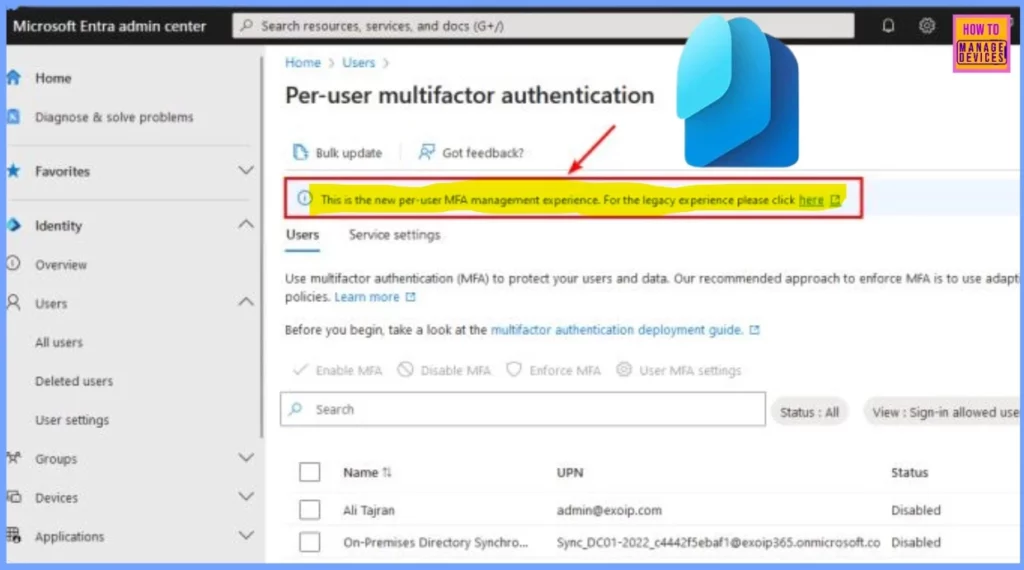Click admin@exoip.com UPN cell
Viewport: 1024px width, 570px height.
(609, 511)
